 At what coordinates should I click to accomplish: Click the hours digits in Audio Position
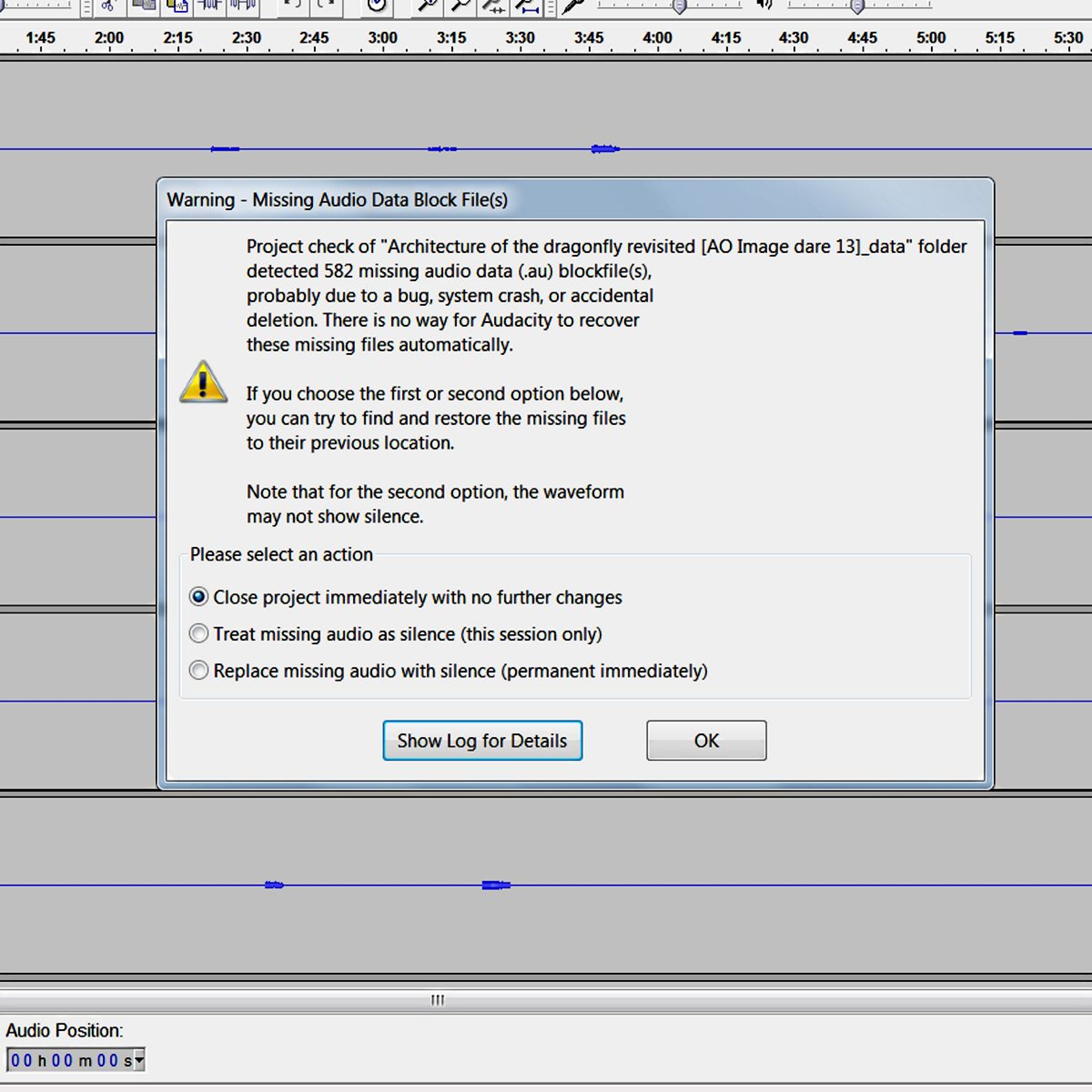(21, 1060)
